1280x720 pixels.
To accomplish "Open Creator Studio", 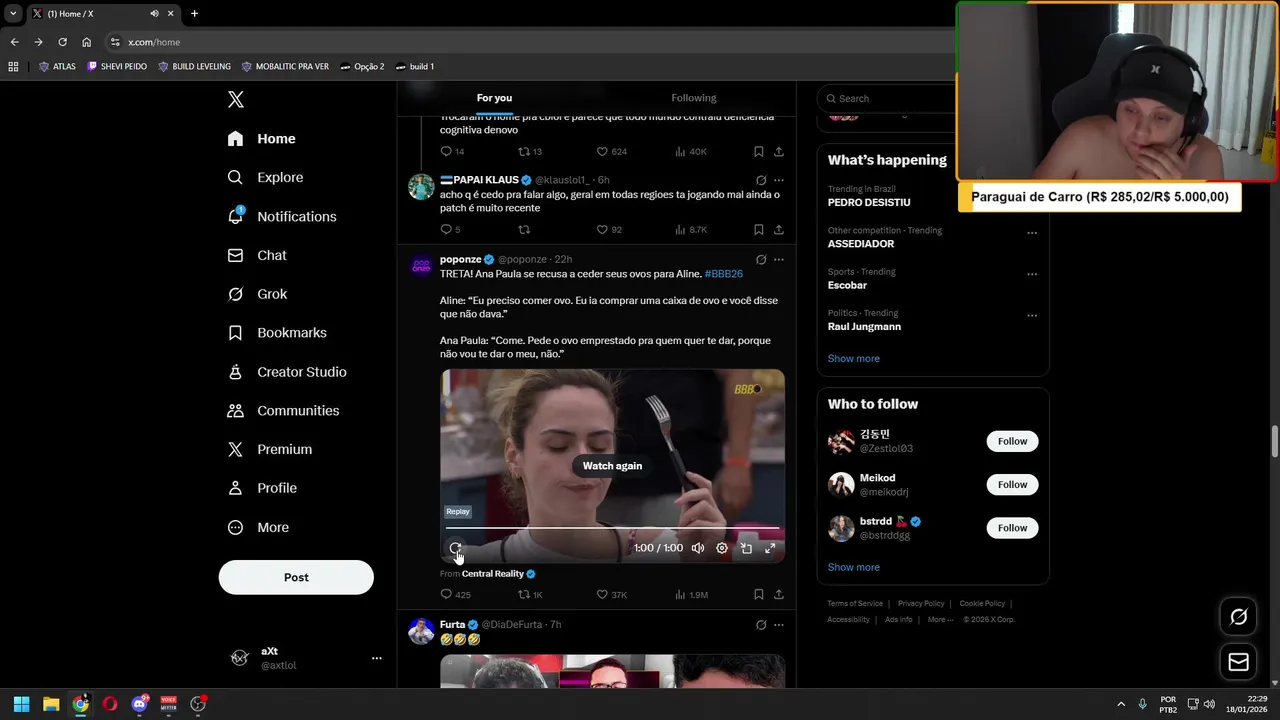I will (287, 371).
